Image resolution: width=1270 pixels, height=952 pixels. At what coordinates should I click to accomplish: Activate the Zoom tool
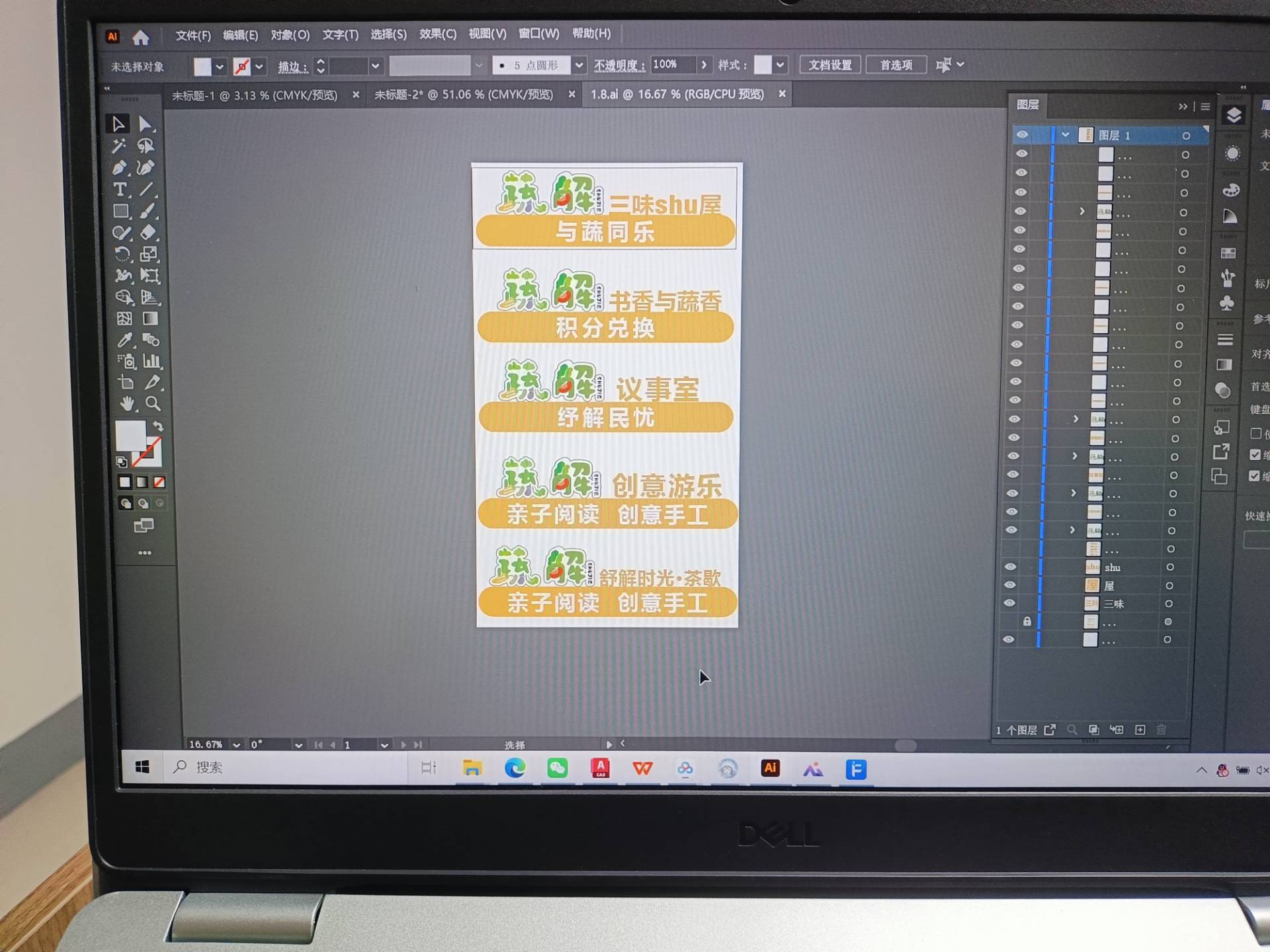(x=153, y=403)
